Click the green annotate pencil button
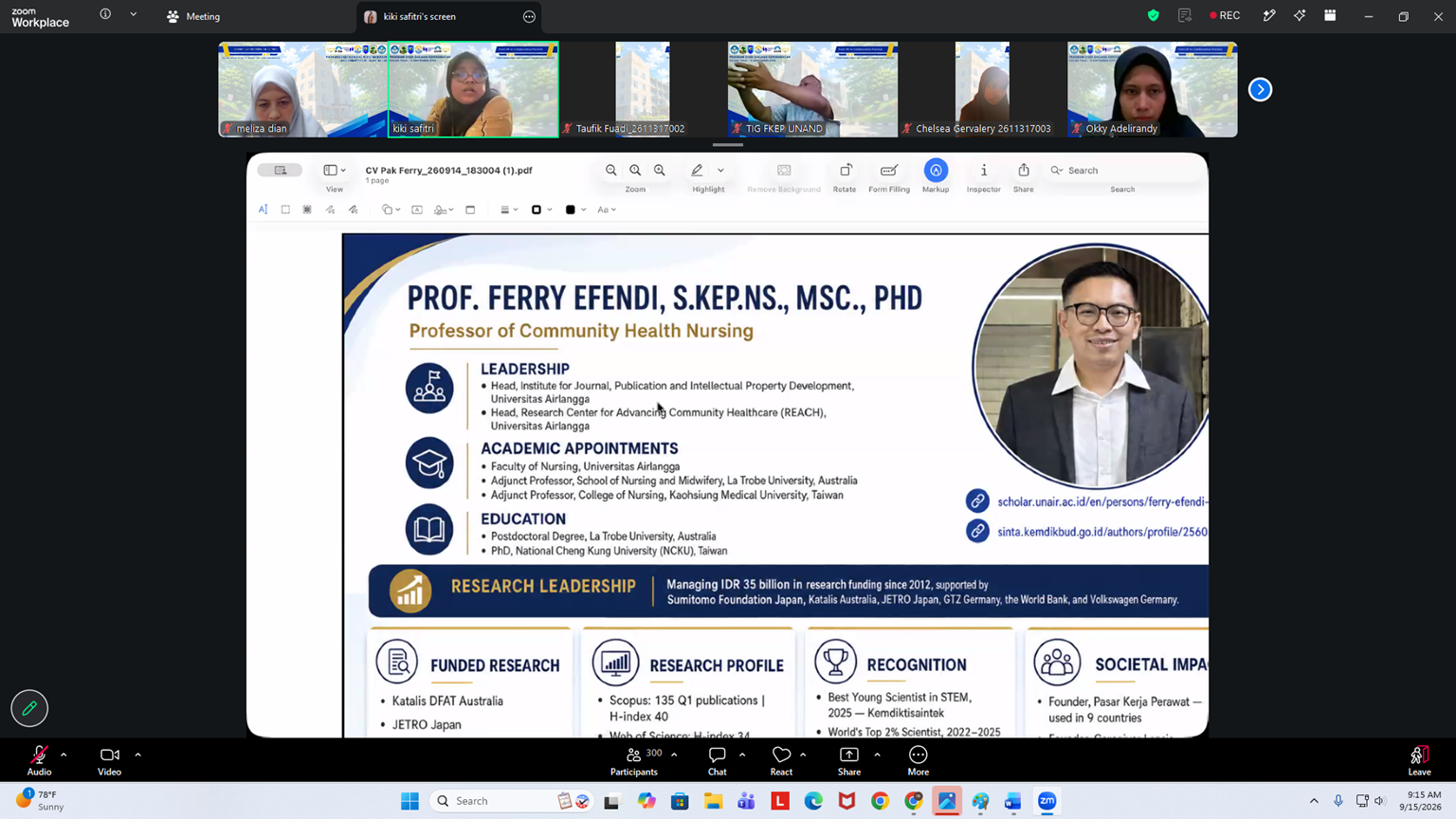 (29, 708)
